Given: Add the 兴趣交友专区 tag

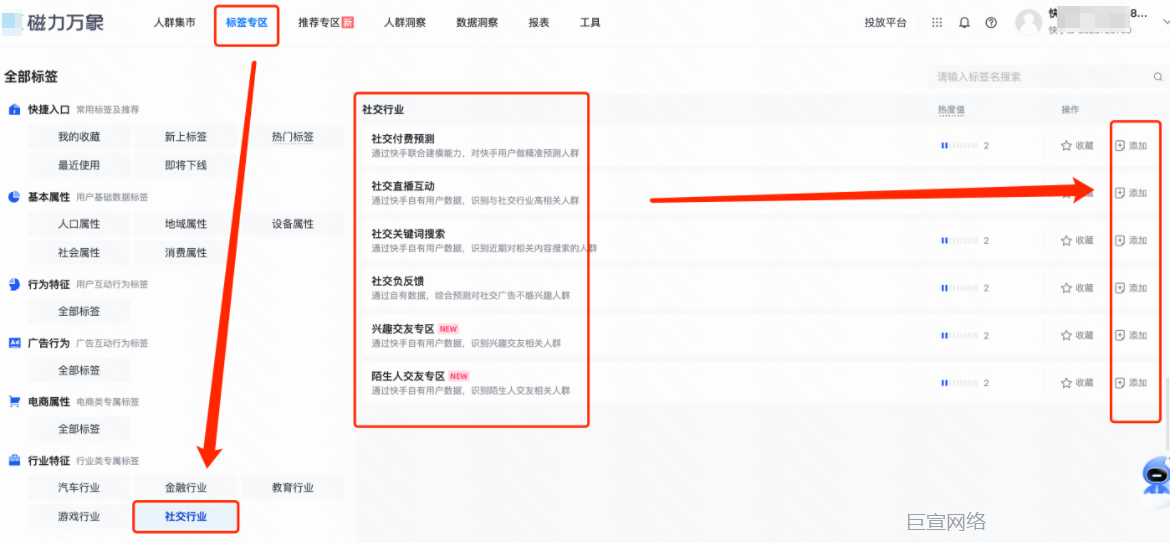Looking at the screenshot, I should [x=1130, y=335].
